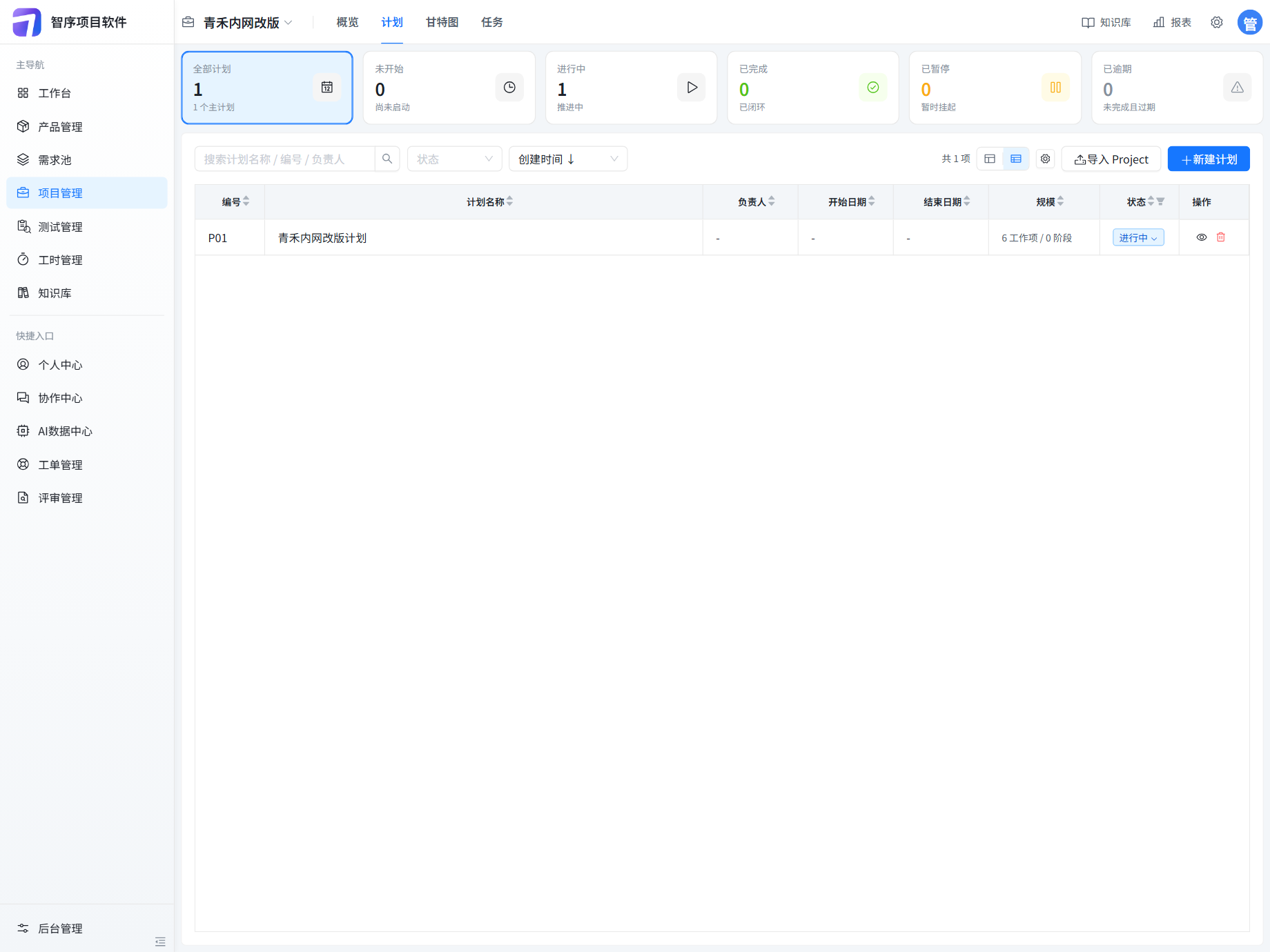1270x952 pixels.
Task: Switch to card layout view toggle
Action: (x=990, y=159)
